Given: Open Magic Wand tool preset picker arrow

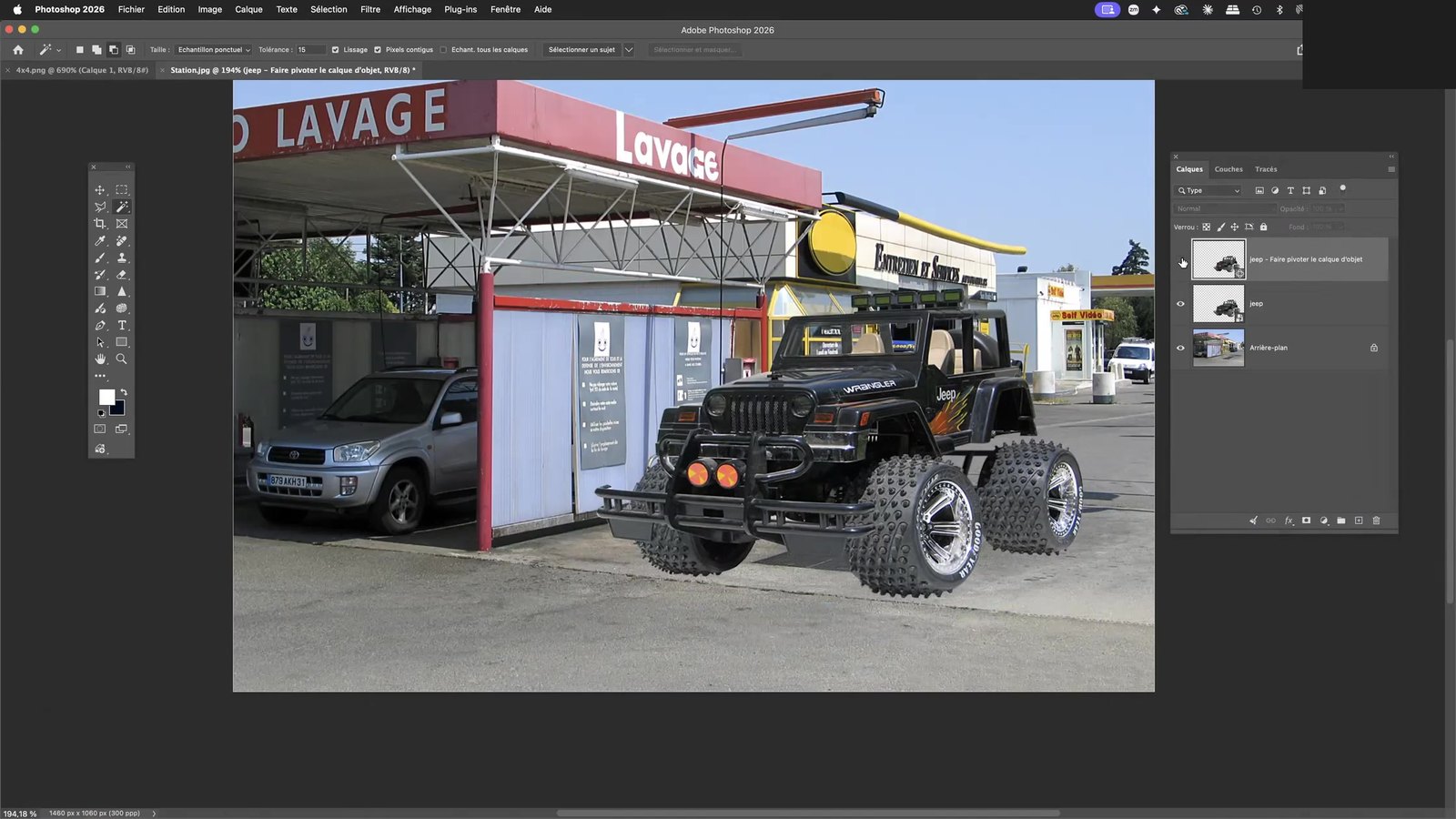Looking at the screenshot, I should pos(59,50).
